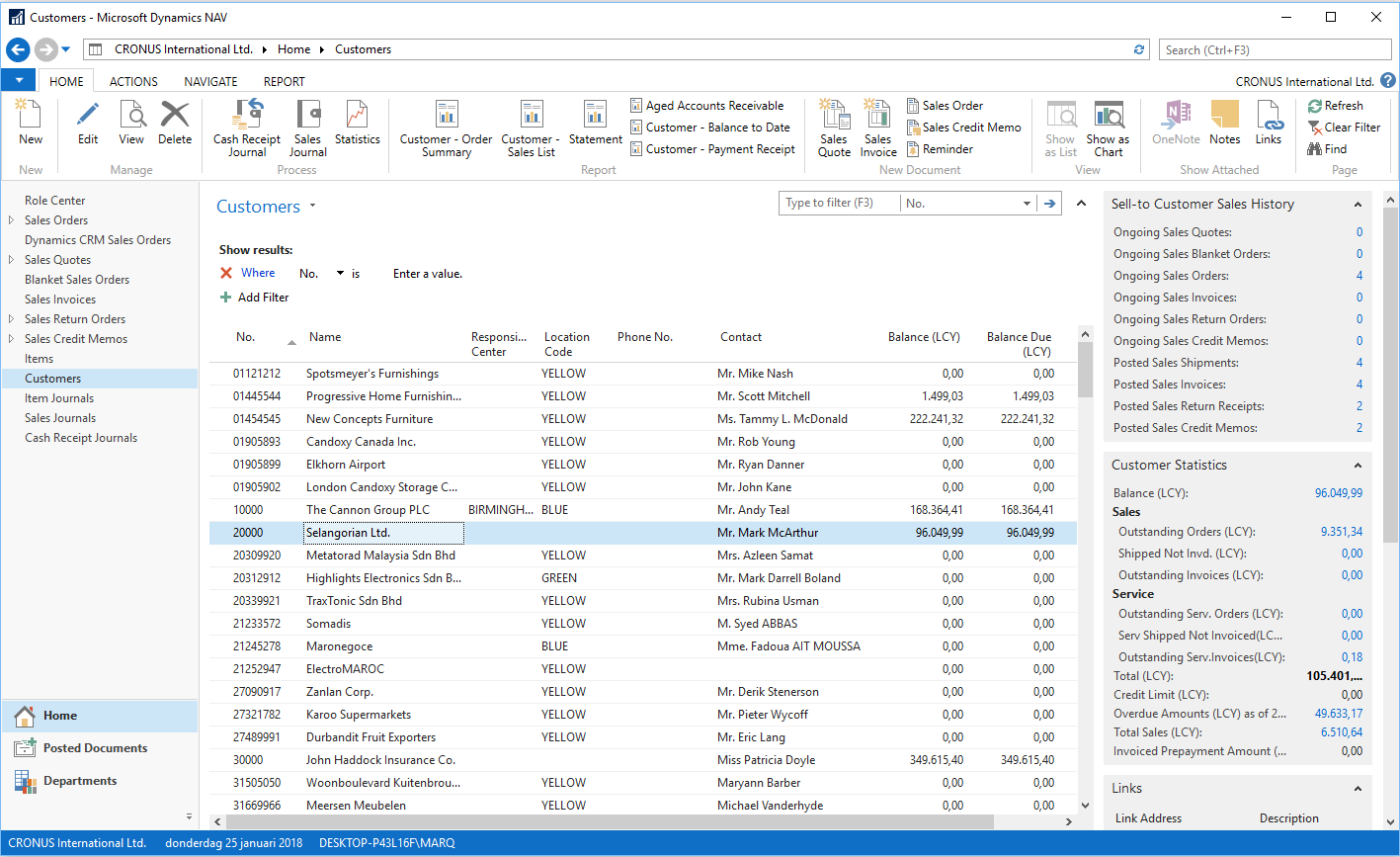Click the Refresh button in ribbon
The image size is (1400, 857).
[1336, 106]
